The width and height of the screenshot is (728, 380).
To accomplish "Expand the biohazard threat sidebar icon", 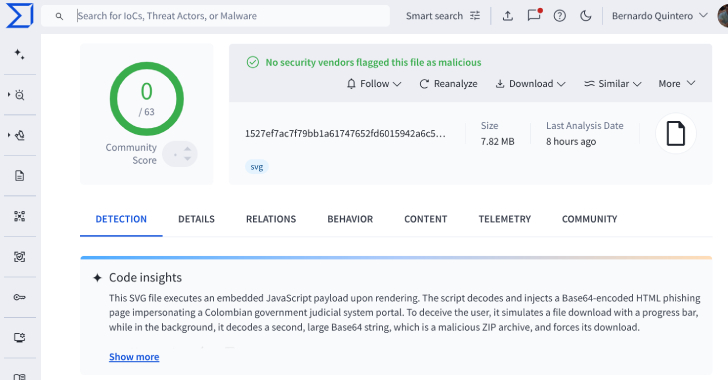I will (x=19, y=135).
